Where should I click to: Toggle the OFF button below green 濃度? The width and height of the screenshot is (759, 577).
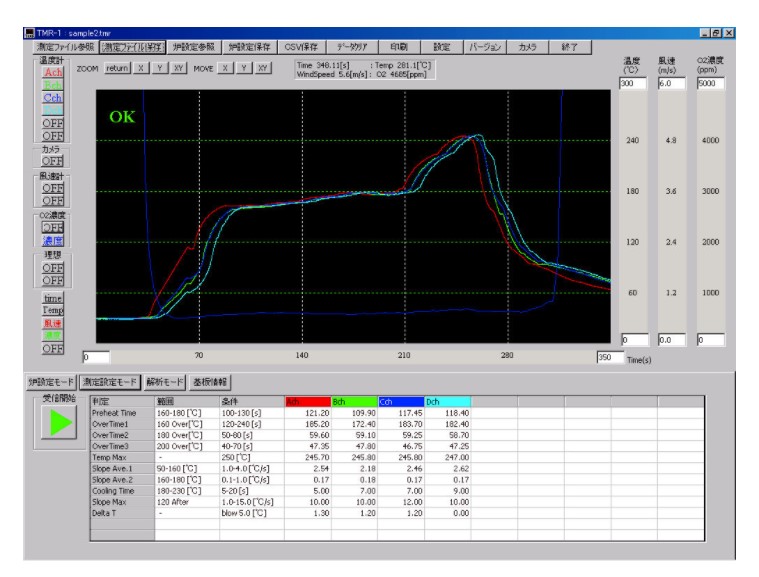tap(53, 349)
